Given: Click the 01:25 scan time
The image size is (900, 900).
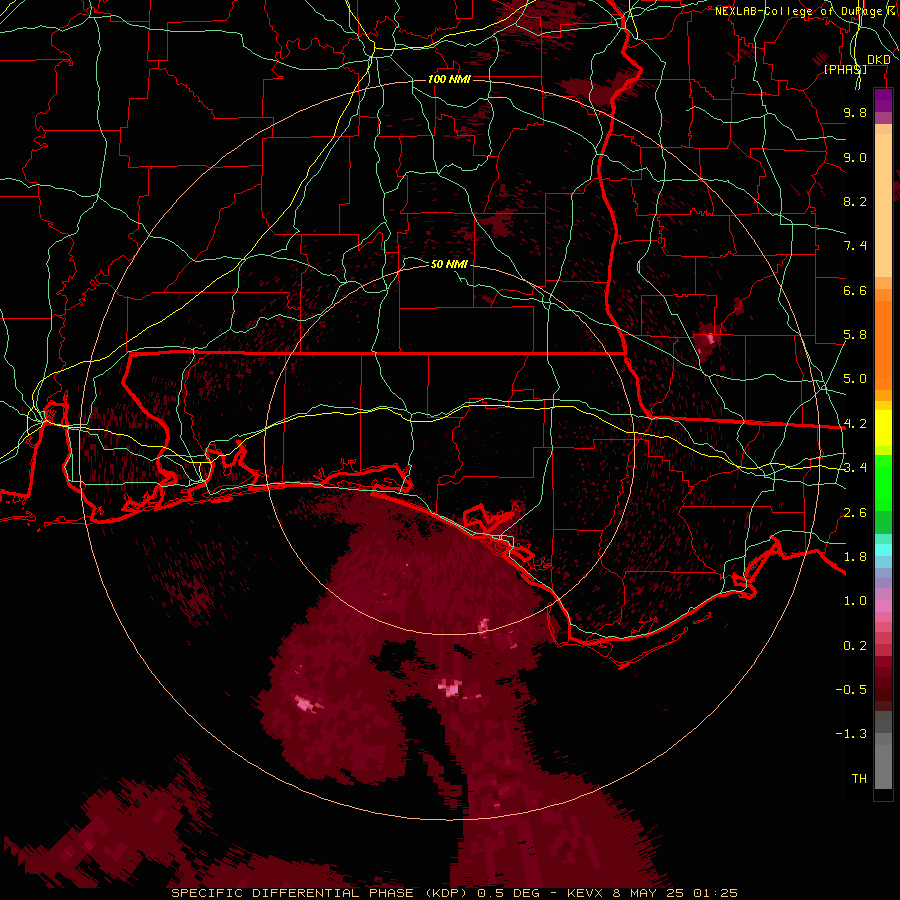Looking at the screenshot, I should [715, 893].
